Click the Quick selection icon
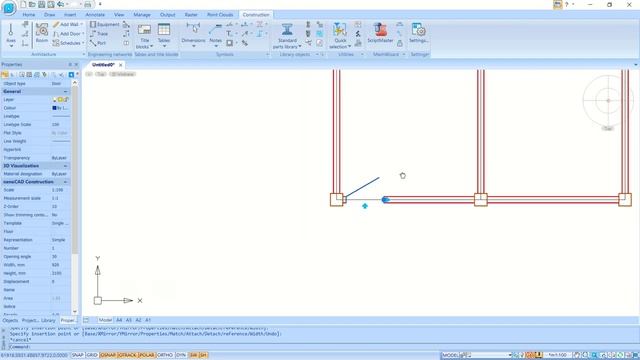 (x=340, y=29)
